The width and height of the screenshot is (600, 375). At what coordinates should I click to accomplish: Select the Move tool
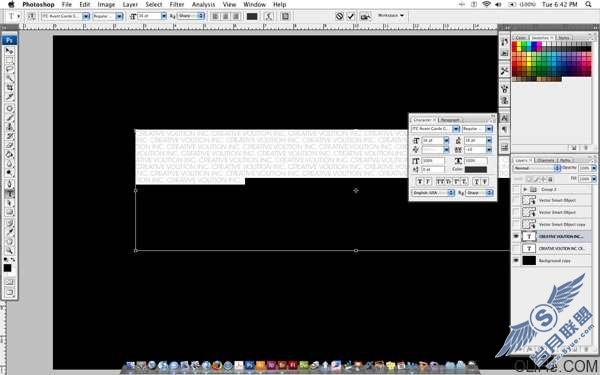click(10, 51)
